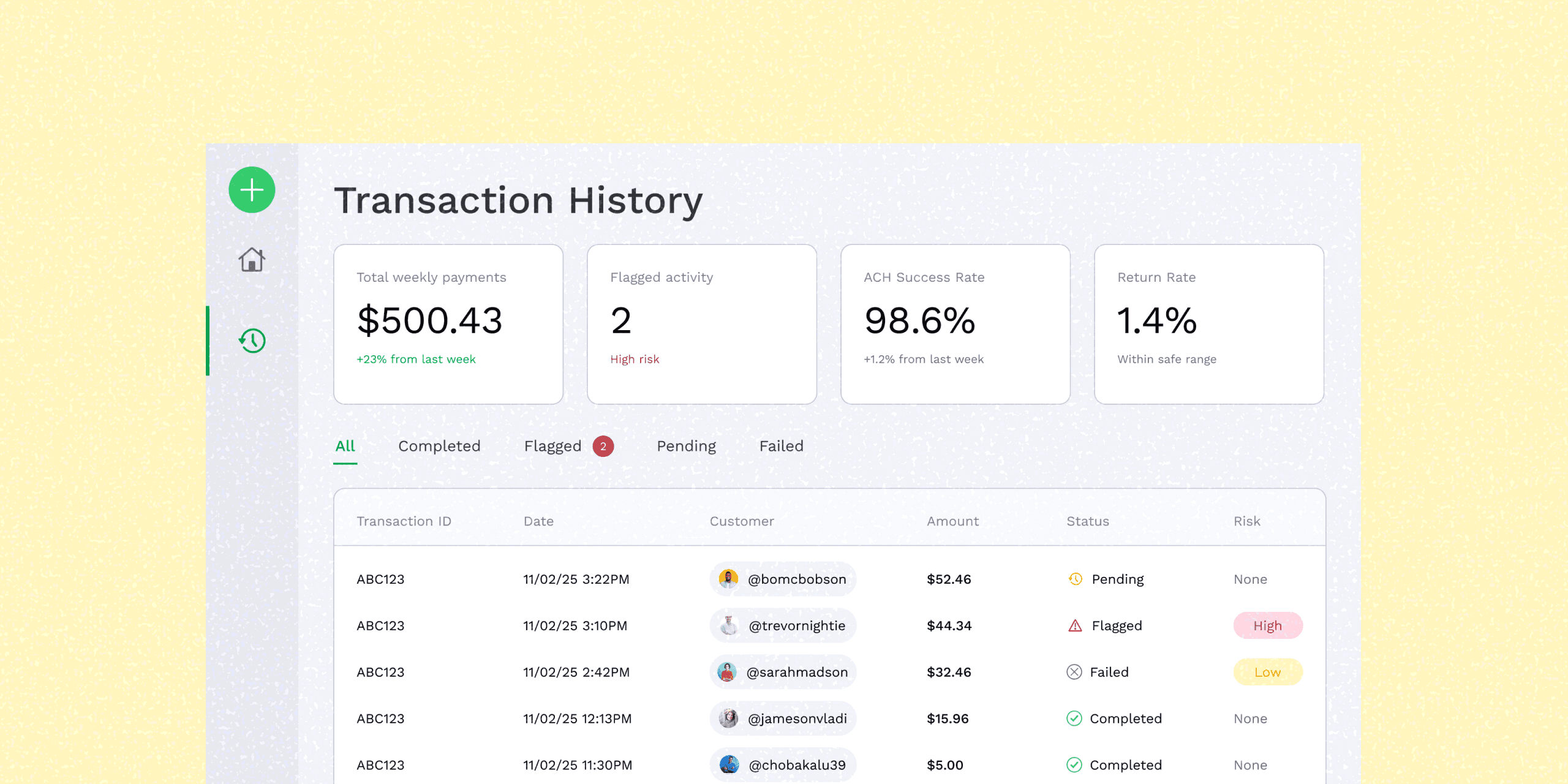This screenshot has width=1568, height=784.
Task: Click the Pending status clock icon
Action: click(x=1075, y=579)
